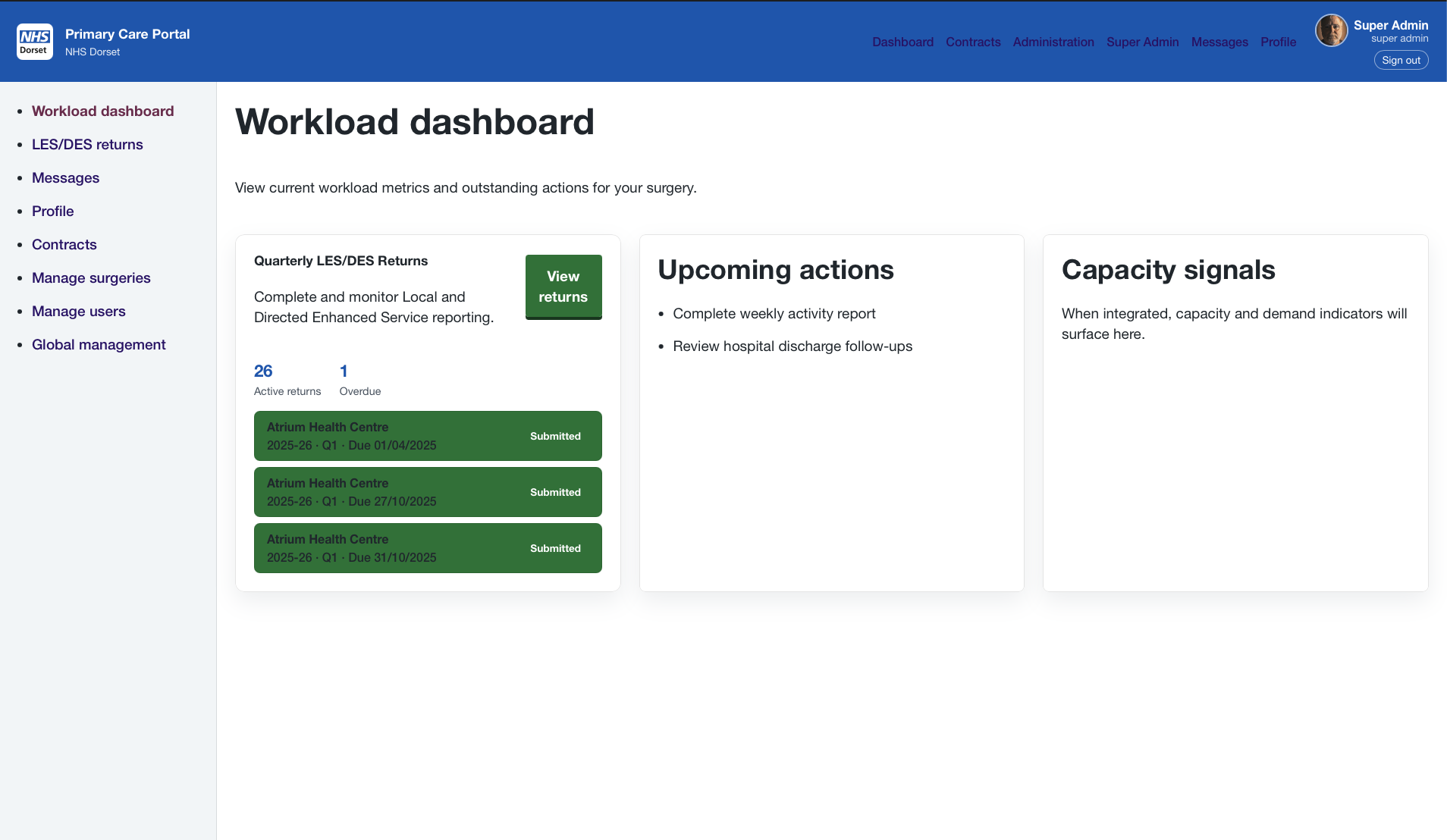The width and height of the screenshot is (1447, 840).
Task: Open the Workload dashboard sidebar link
Action: click(x=102, y=111)
